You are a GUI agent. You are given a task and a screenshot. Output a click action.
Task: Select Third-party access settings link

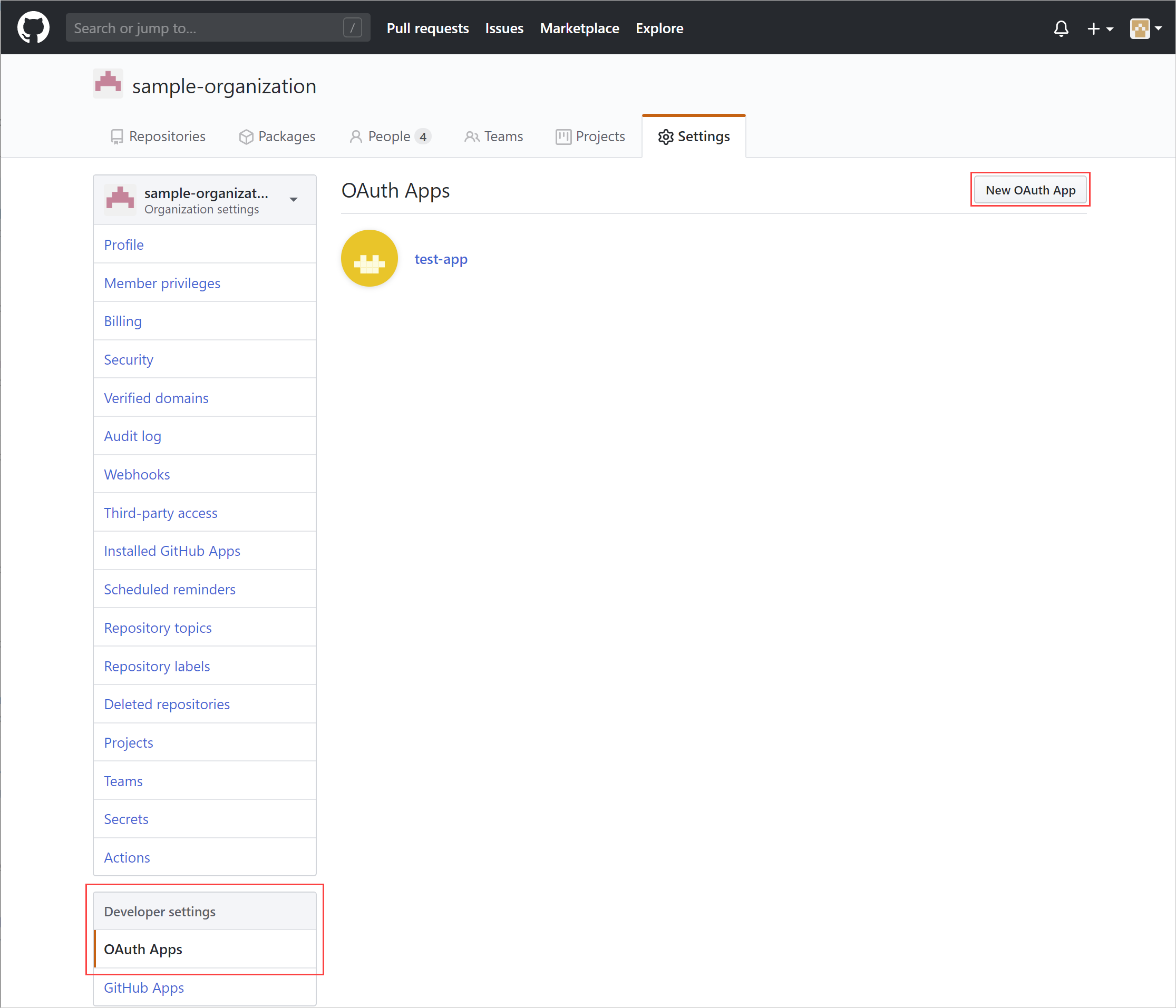[161, 513]
